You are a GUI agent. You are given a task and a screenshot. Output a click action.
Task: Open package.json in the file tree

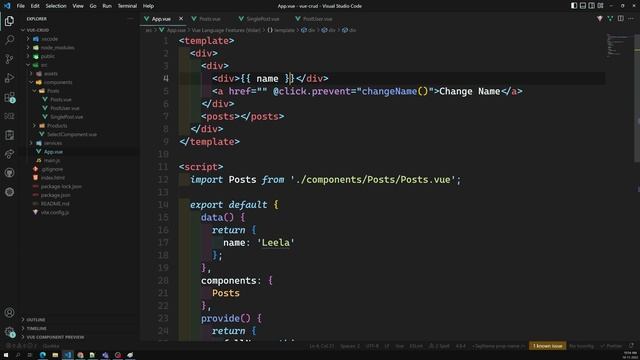(x=56, y=195)
